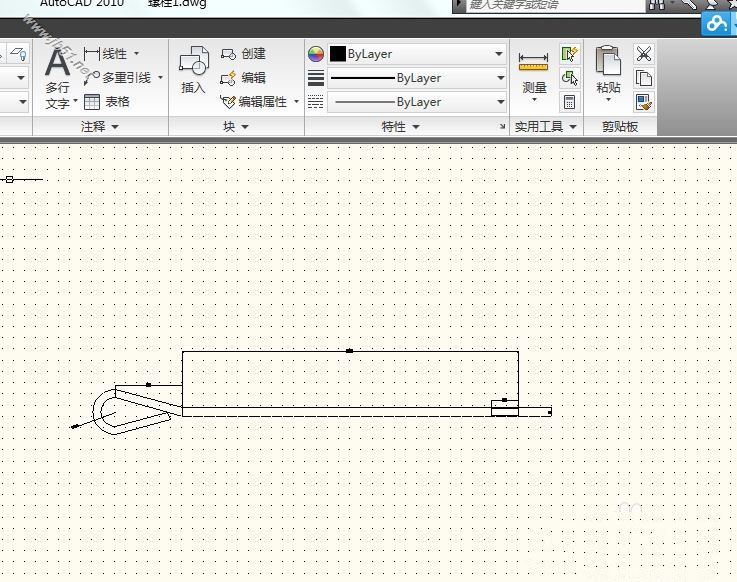
Task: Expand the Properties (特性) panel
Action: (x=400, y=126)
